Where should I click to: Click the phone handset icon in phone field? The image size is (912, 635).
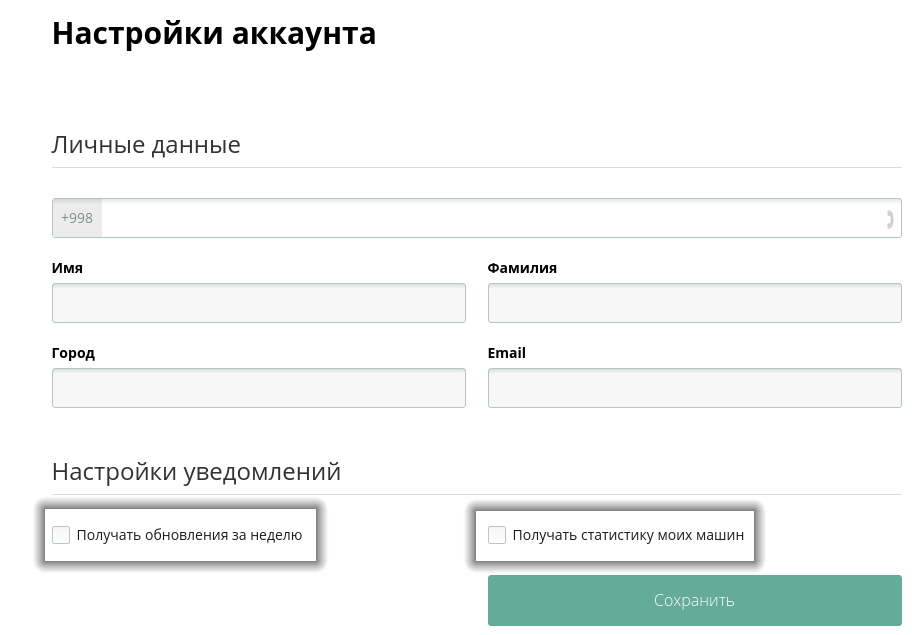click(889, 219)
